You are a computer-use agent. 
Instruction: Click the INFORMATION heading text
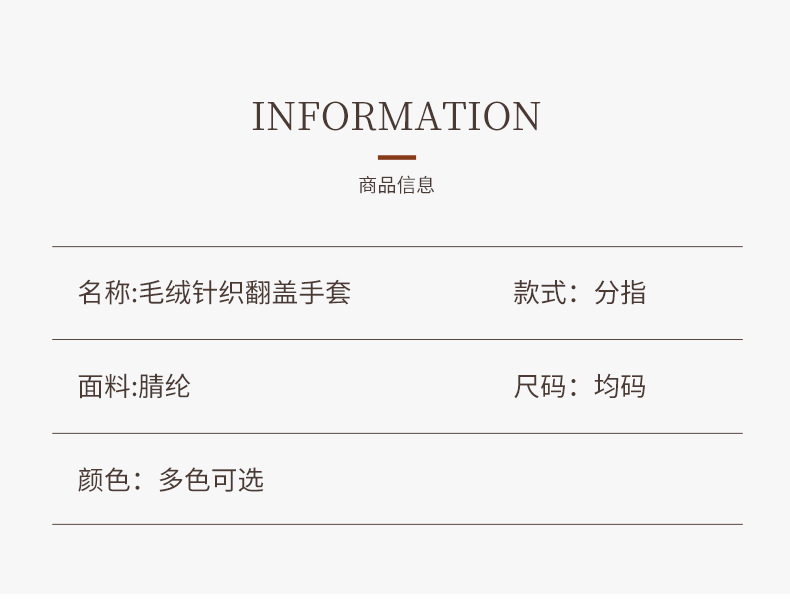[396, 117]
